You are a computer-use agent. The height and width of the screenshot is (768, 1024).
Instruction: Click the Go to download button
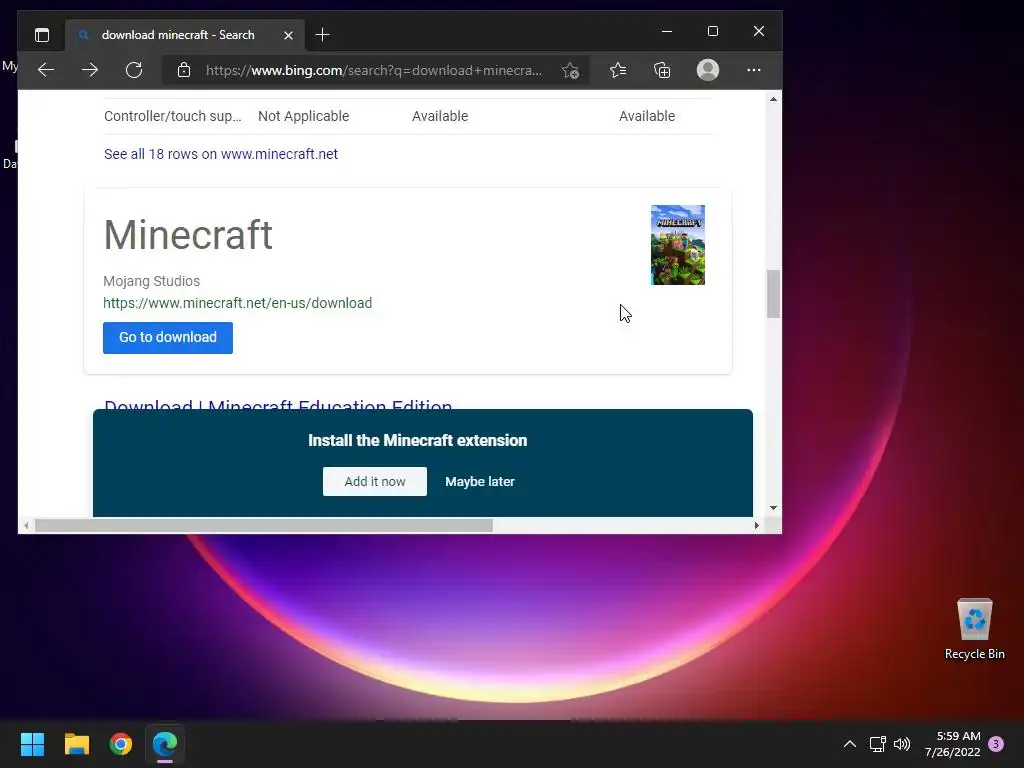168,338
